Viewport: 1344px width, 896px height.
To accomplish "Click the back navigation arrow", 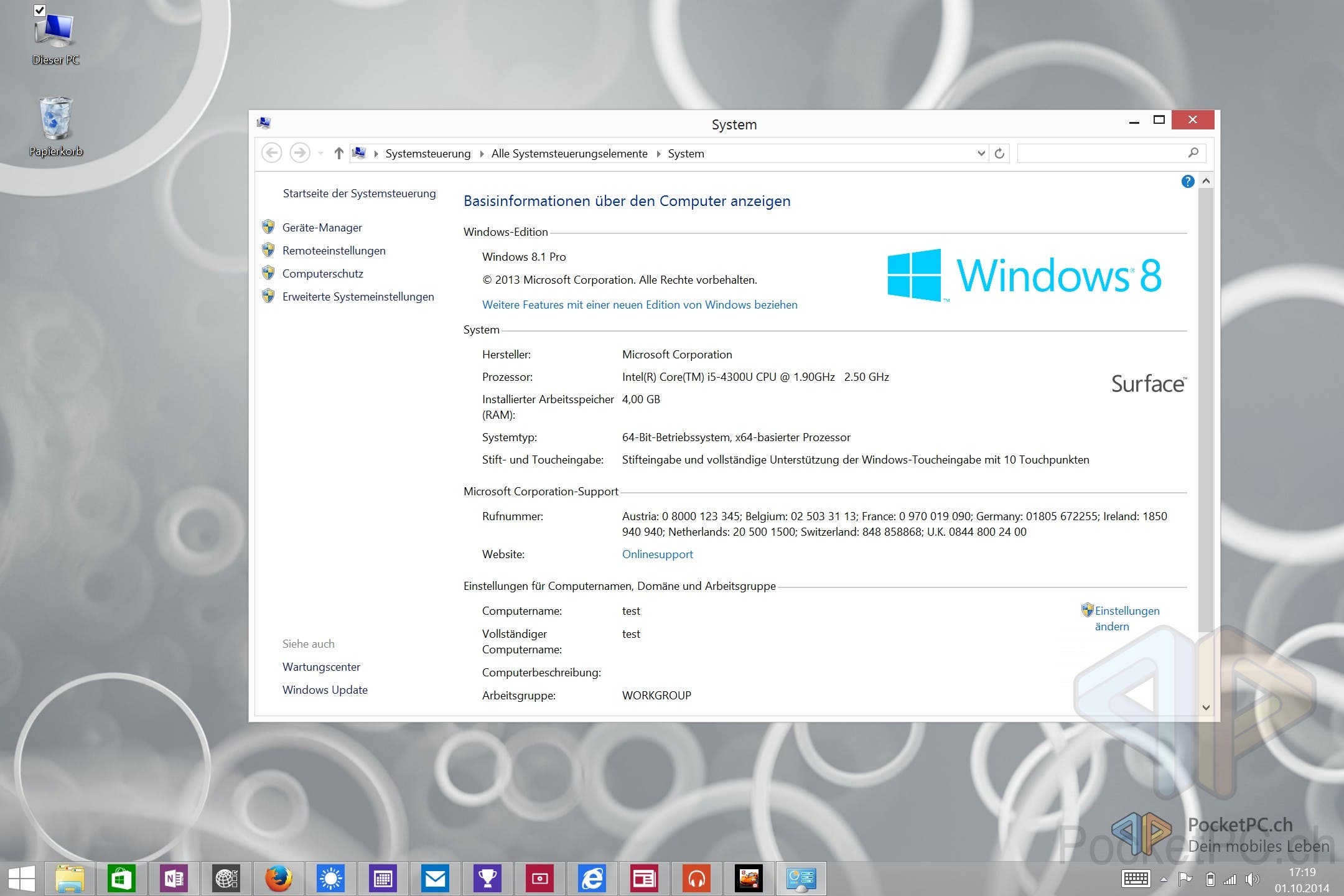I will pos(271,153).
